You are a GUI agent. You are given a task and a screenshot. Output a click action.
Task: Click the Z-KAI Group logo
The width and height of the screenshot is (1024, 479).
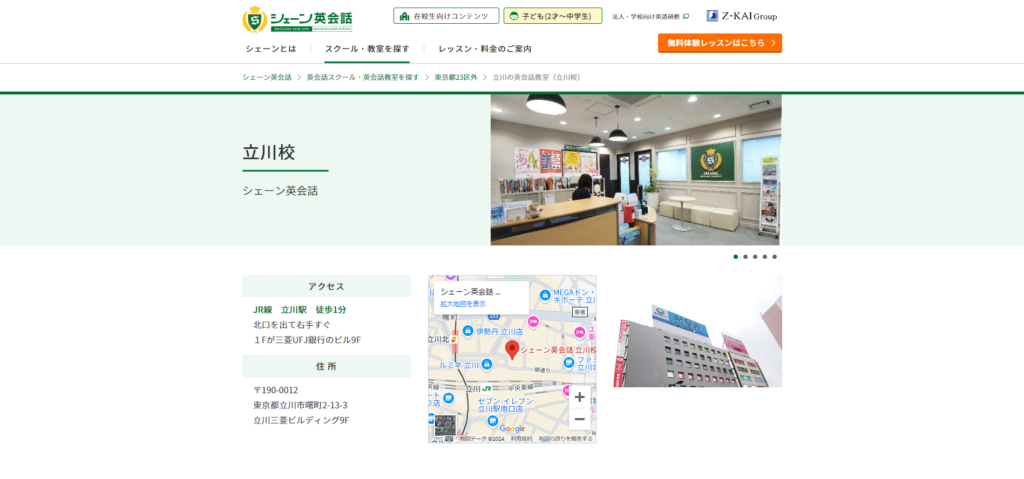(741, 16)
